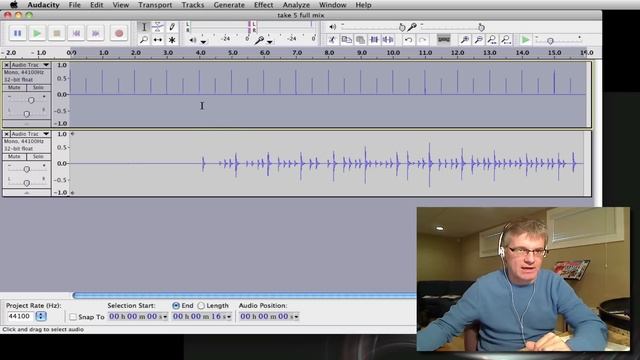Viewport: 640px width, 360px height.
Task: Solo the first audio track
Action: tap(38, 88)
